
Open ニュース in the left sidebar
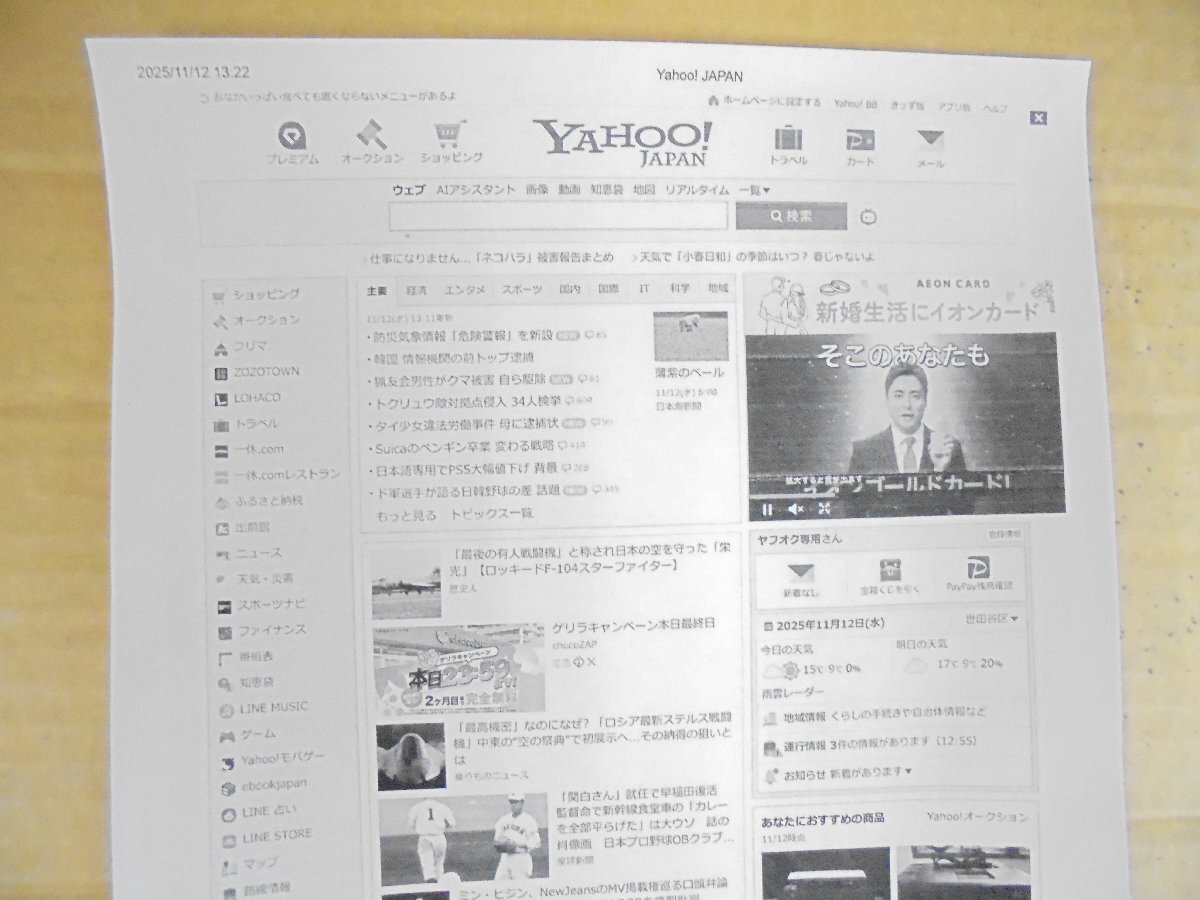pyautogui.click(x=250, y=553)
